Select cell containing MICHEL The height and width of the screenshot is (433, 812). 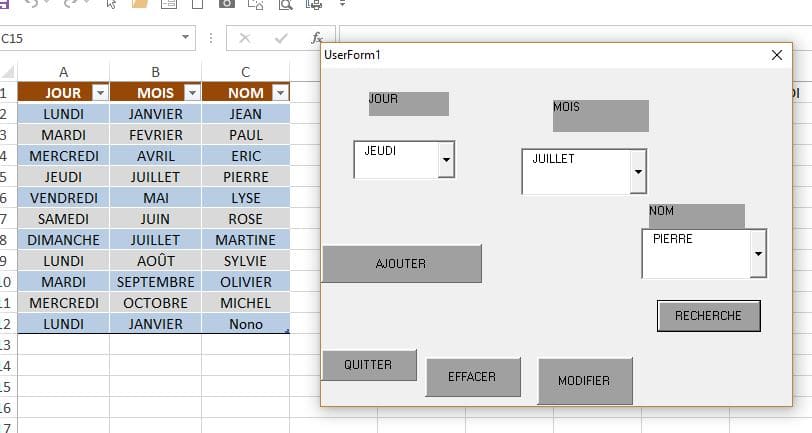point(245,302)
